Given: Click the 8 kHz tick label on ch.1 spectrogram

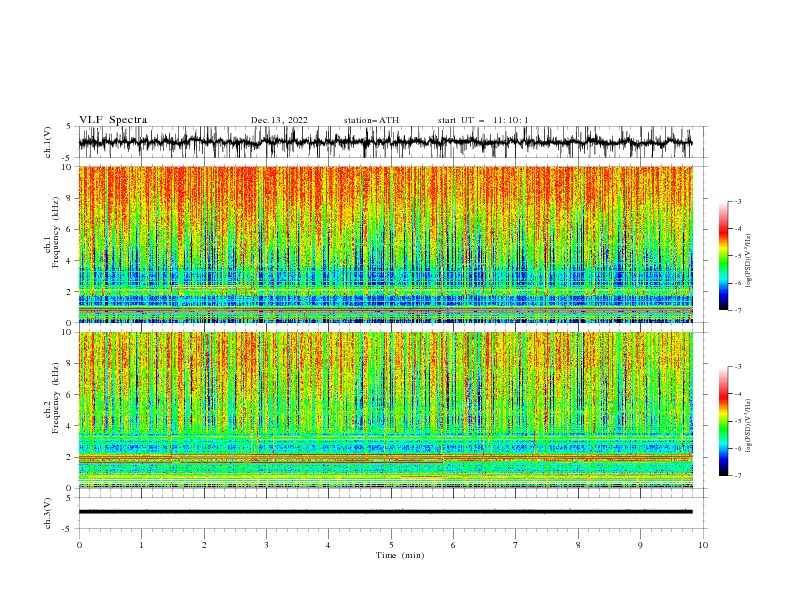Looking at the screenshot, I should [x=70, y=198].
